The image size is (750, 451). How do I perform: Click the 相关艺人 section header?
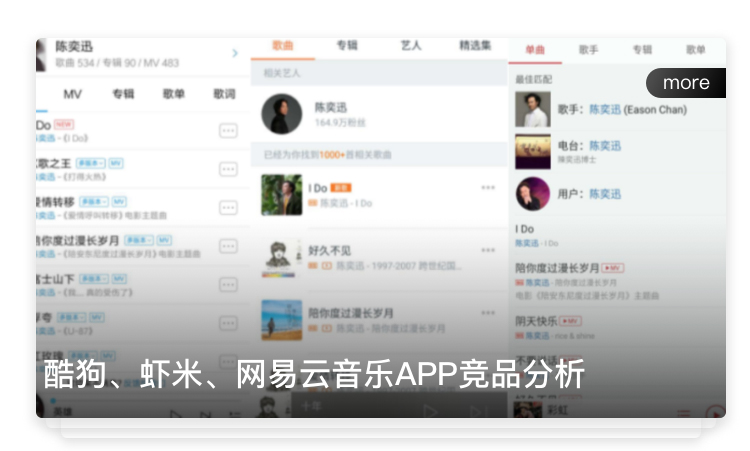click(282, 73)
